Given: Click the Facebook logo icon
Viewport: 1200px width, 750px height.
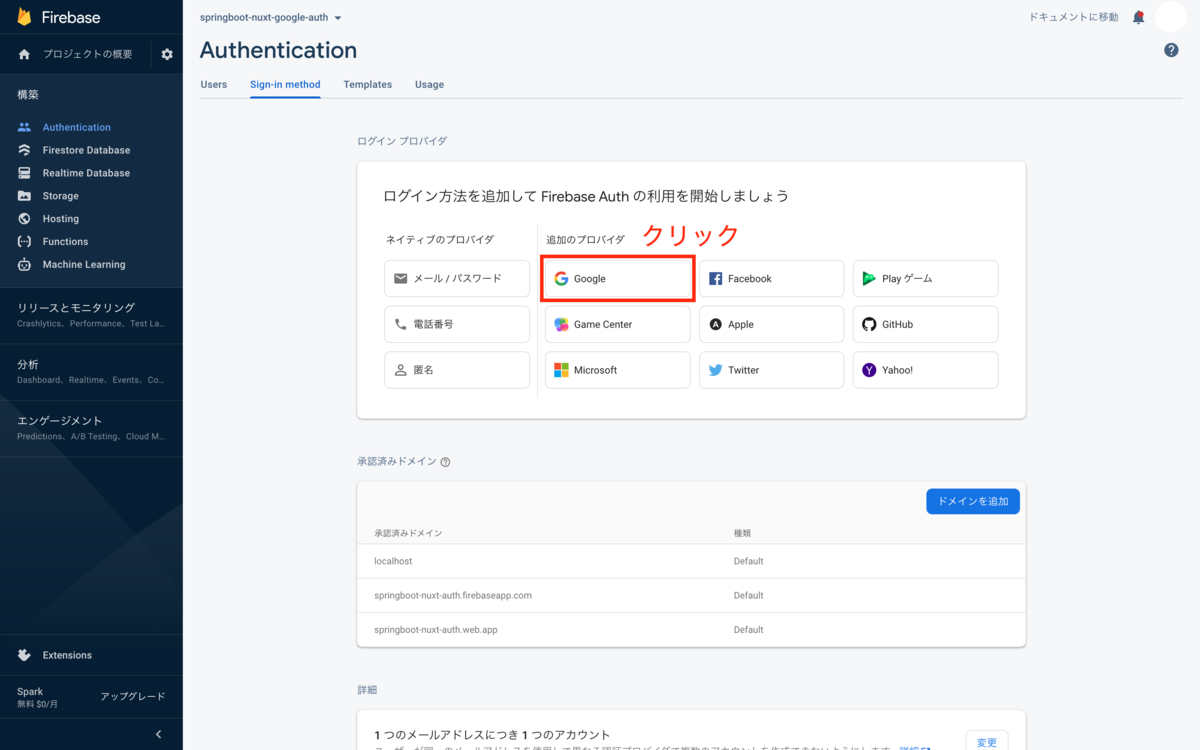Looking at the screenshot, I should pos(715,279).
